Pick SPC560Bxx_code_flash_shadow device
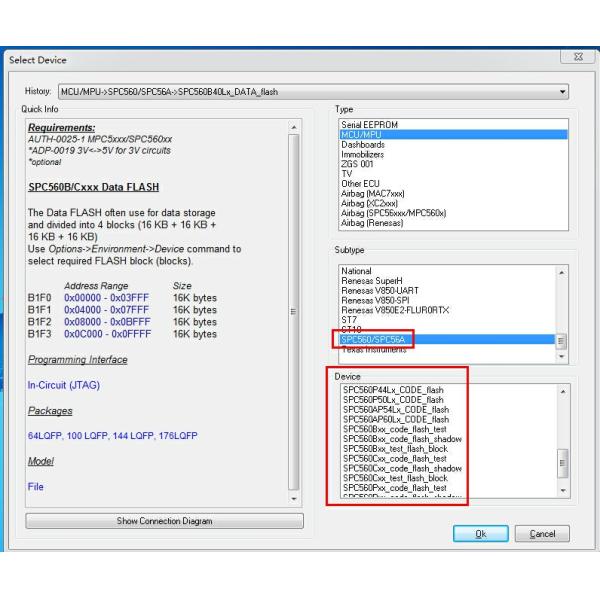 (449, 439)
